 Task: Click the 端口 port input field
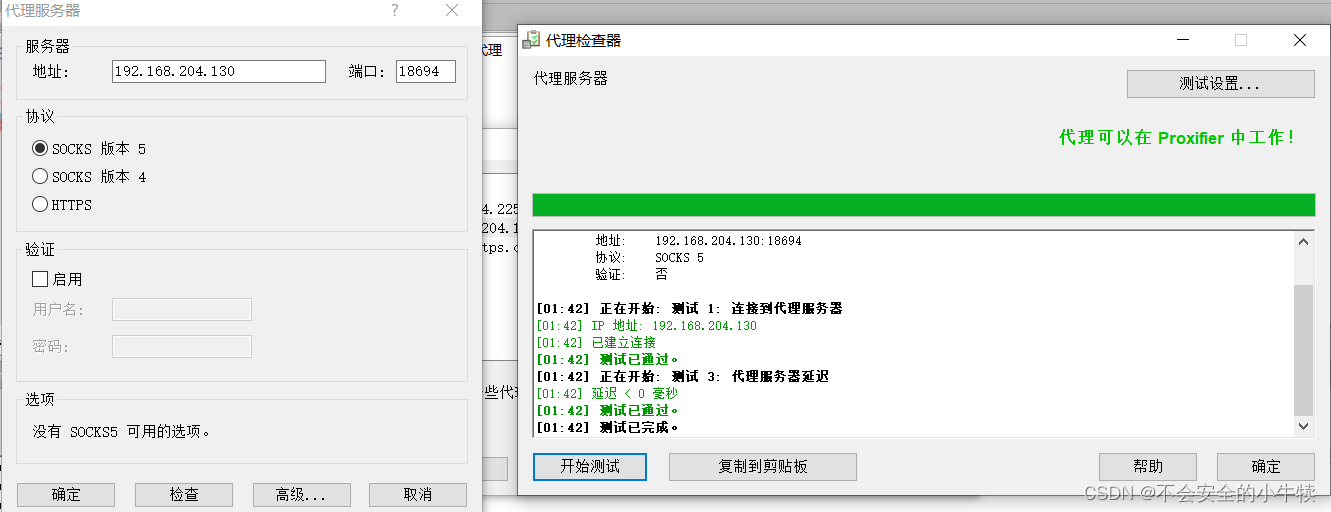pyautogui.click(x=425, y=71)
